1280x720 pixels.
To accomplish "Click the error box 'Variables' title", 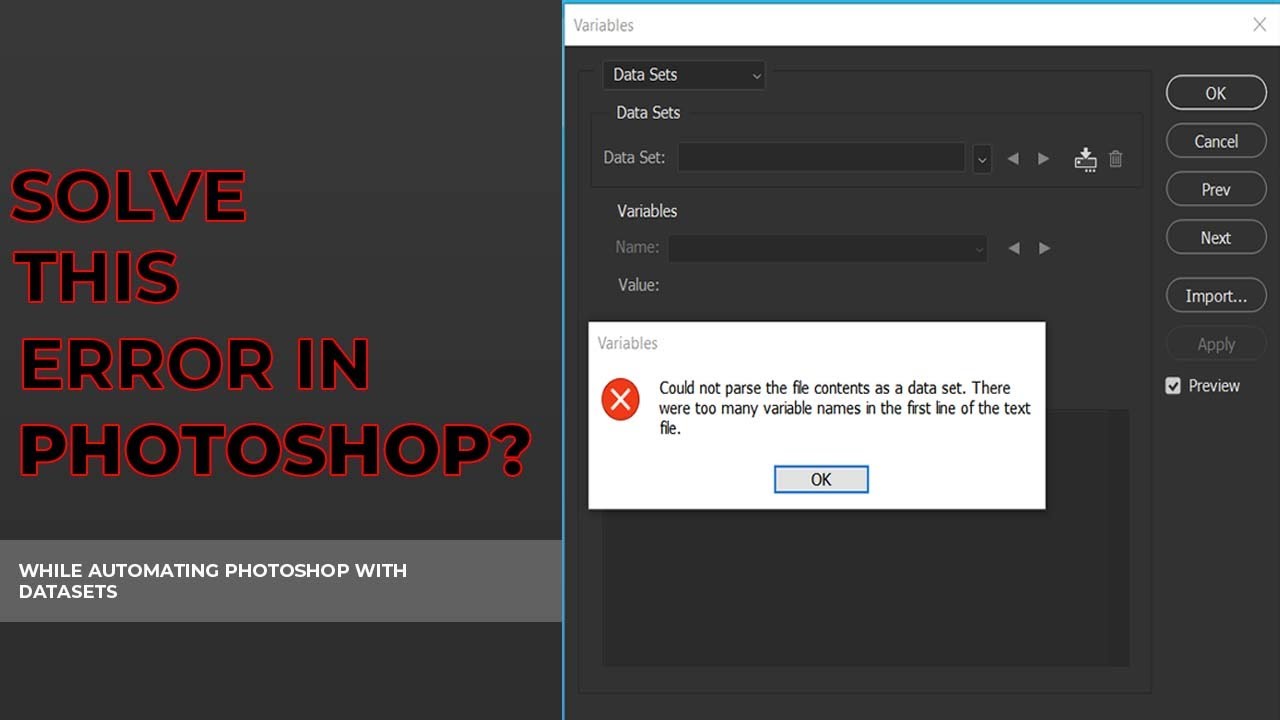I will click(628, 343).
